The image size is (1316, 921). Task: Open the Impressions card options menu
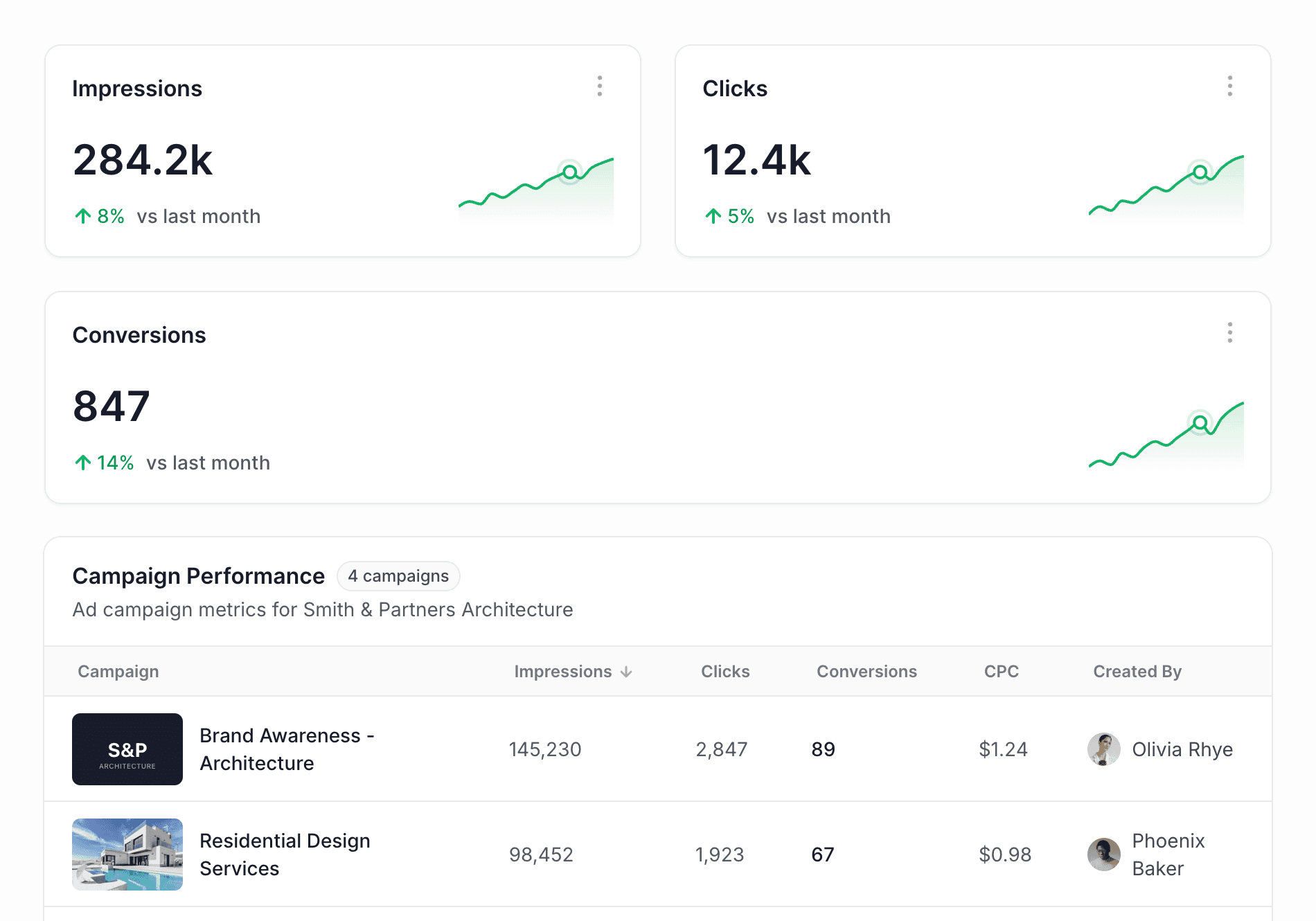tap(600, 86)
